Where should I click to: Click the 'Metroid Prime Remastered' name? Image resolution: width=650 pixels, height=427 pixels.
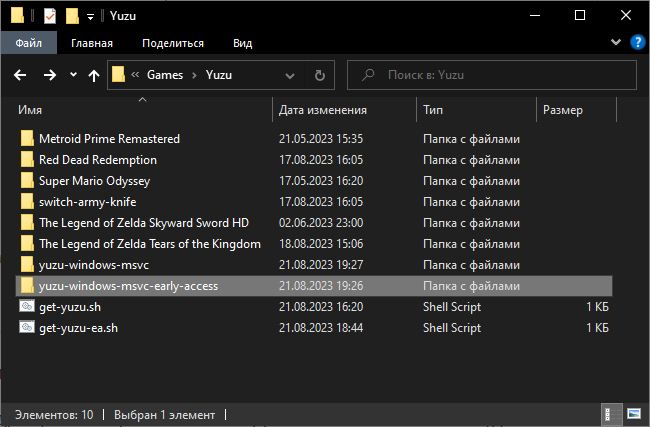(x=109, y=138)
